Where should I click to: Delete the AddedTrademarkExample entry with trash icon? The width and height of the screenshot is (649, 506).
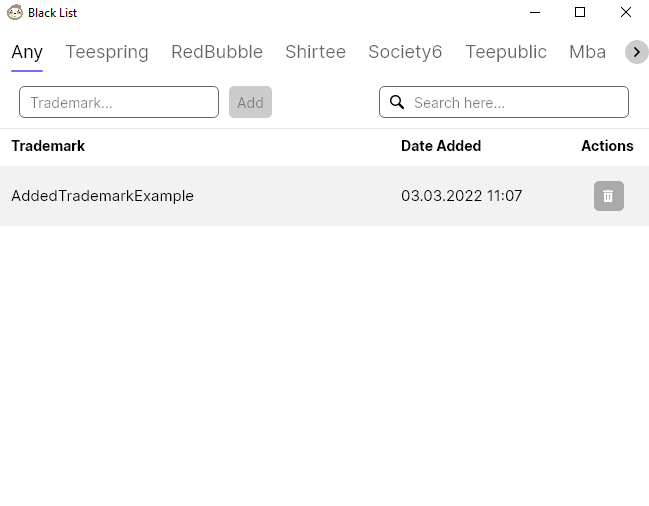tap(608, 196)
